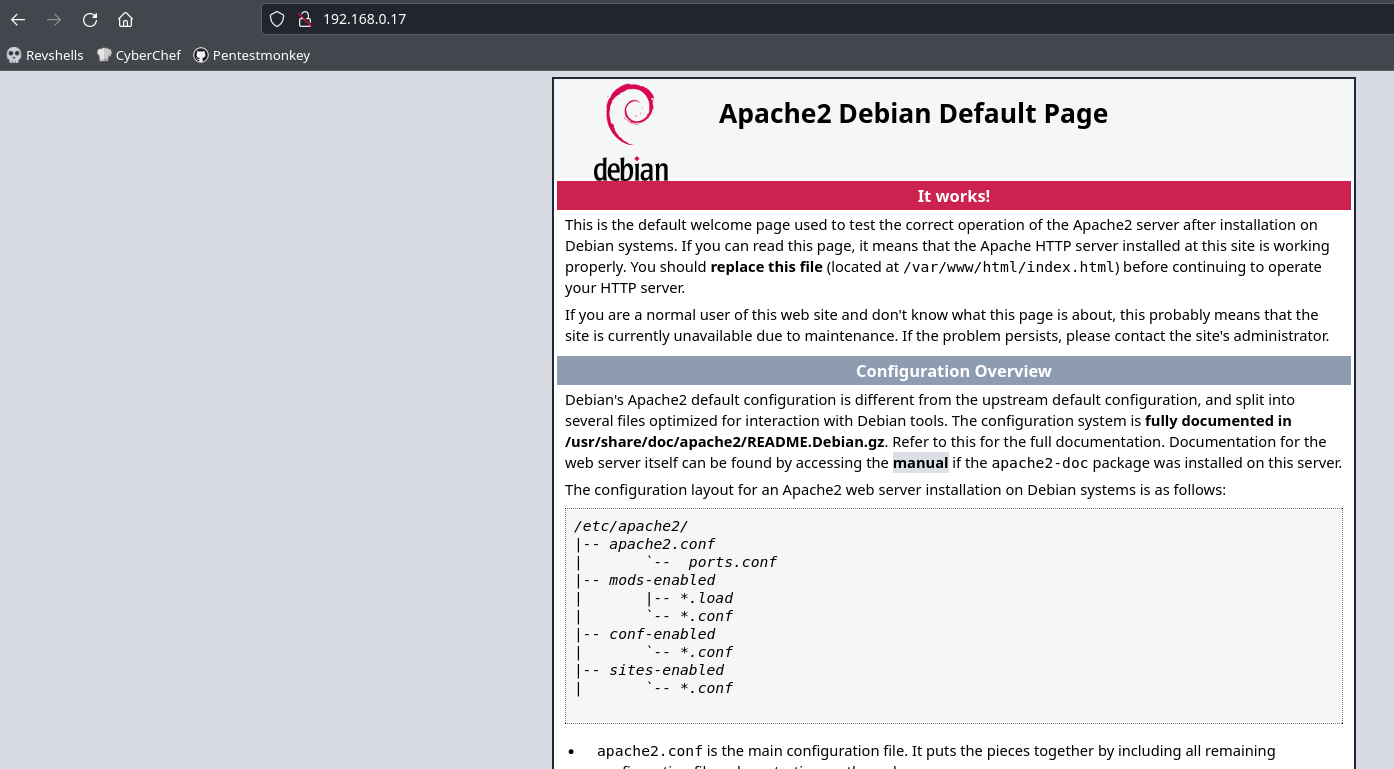Open the browser home page

pos(125,19)
